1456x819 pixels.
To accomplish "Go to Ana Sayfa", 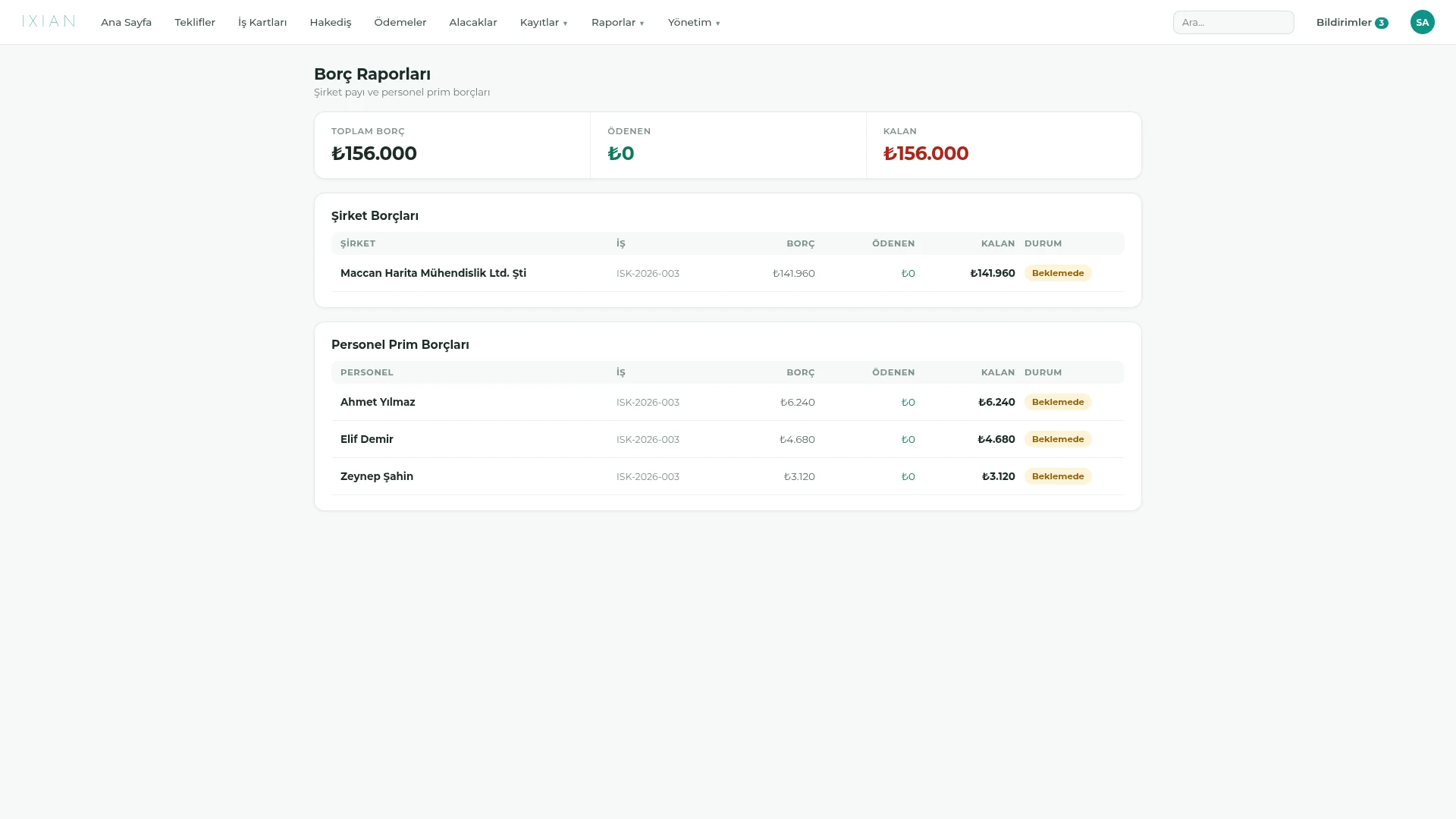I will [x=126, y=22].
